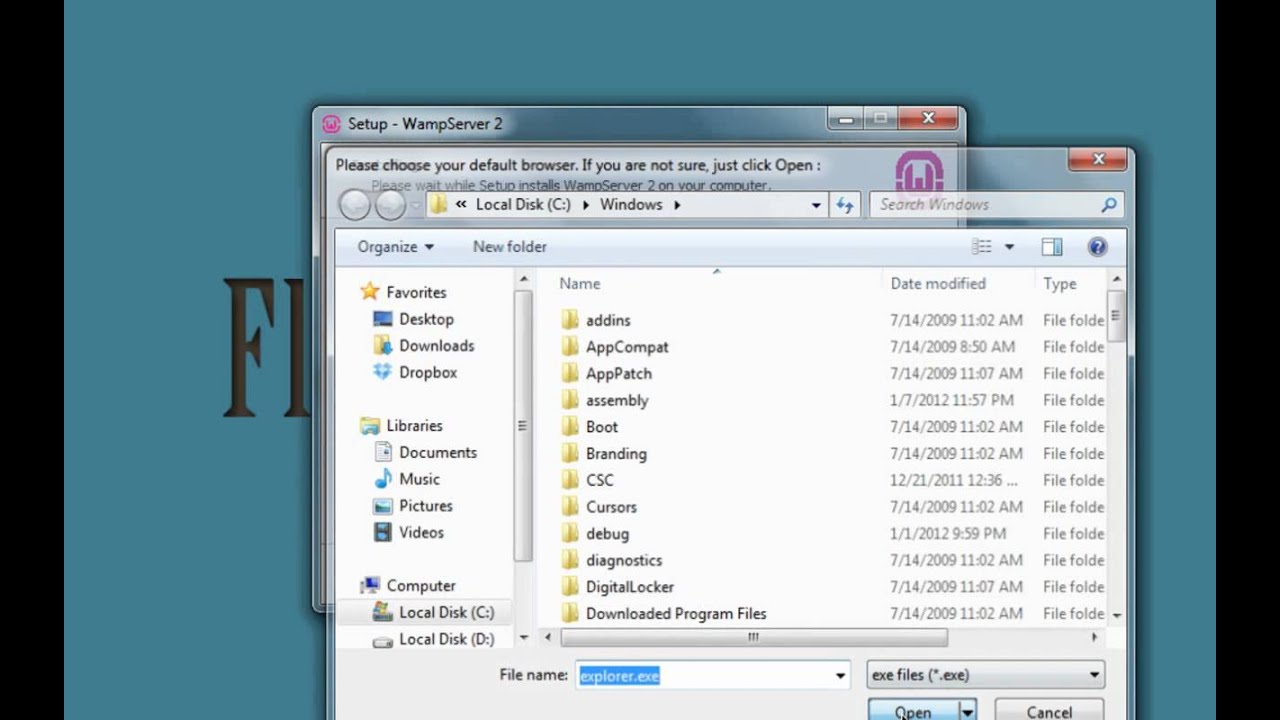The width and height of the screenshot is (1280, 720).
Task: Open the help question mark icon
Action: pyautogui.click(x=1097, y=247)
